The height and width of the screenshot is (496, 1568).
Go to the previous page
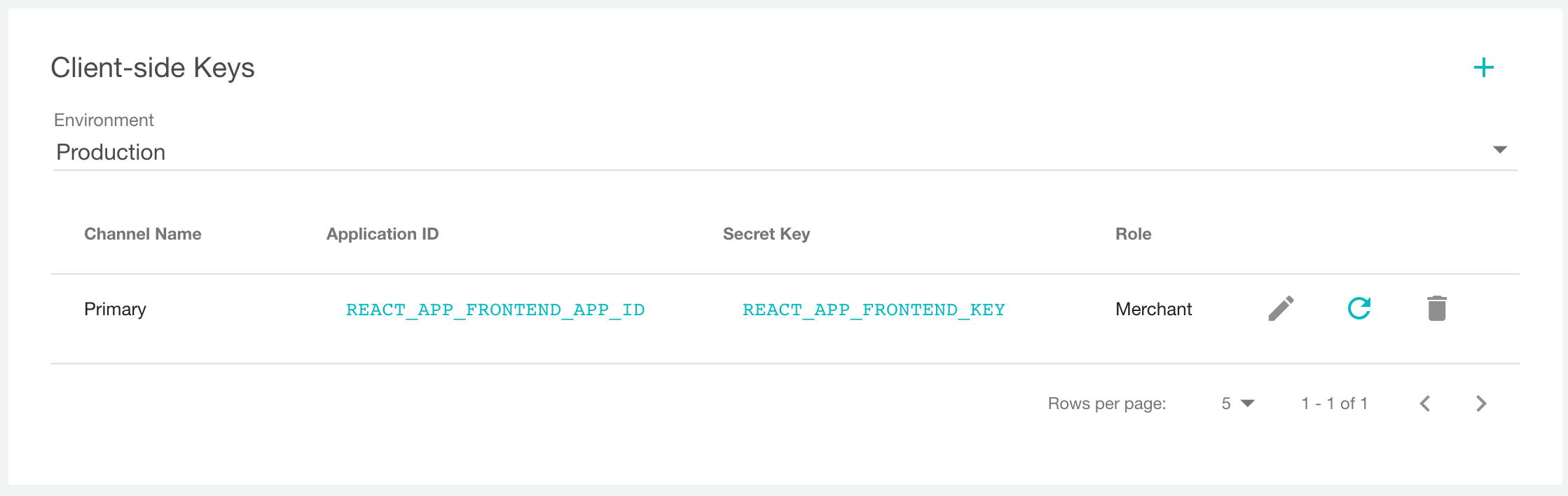point(1425,403)
